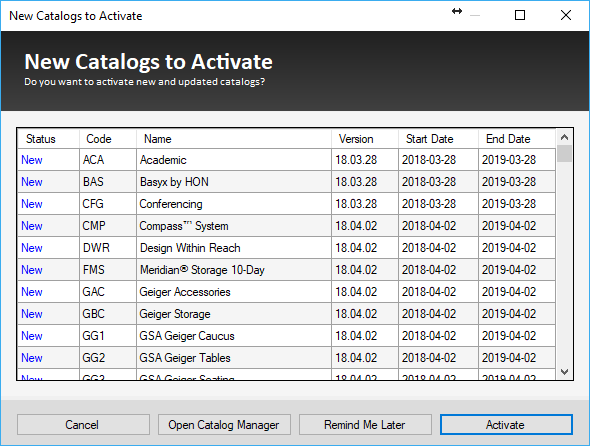The width and height of the screenshot is (590, 446).
Task: Select the GSA Geiger Caucus row
Action: point(286,336)
